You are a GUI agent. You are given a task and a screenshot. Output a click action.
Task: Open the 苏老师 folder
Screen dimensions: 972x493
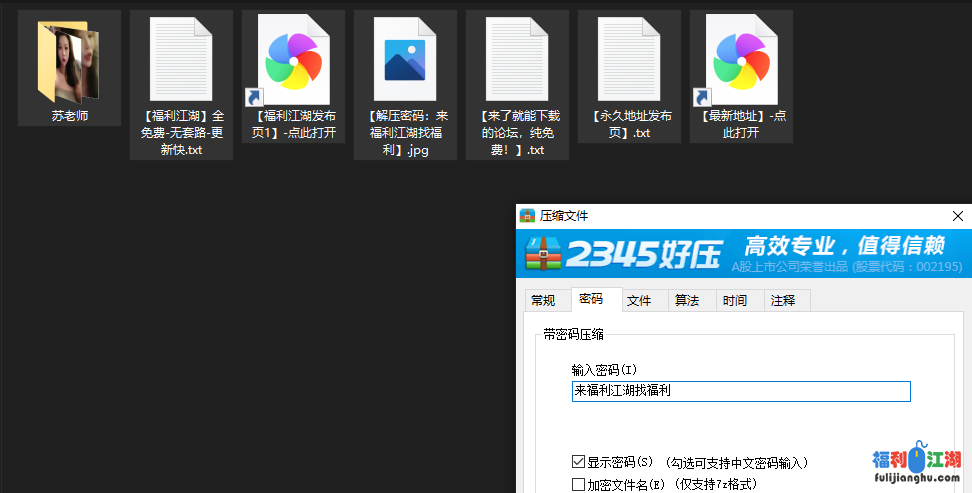pyautogui.click(x=69, y=63)
